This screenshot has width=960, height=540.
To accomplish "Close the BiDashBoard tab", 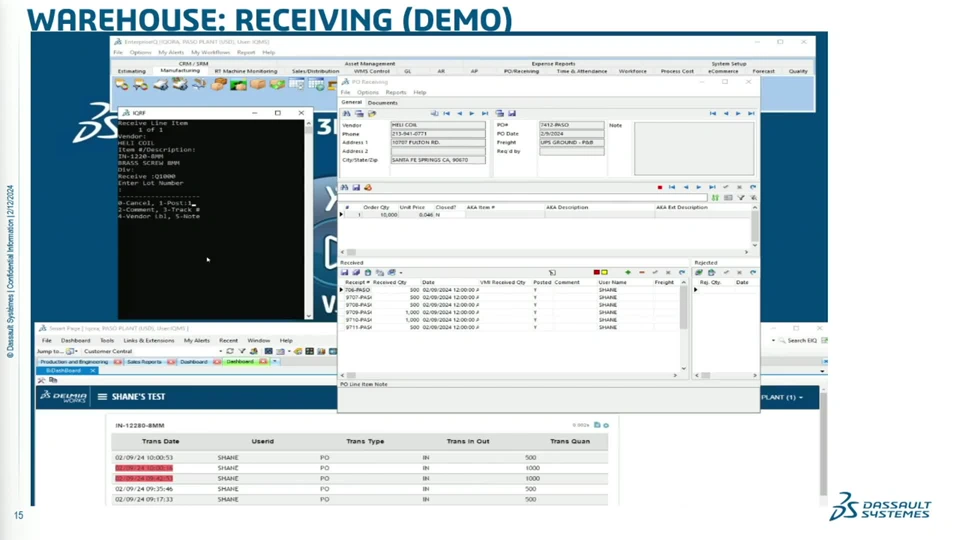I will point(92,370).
